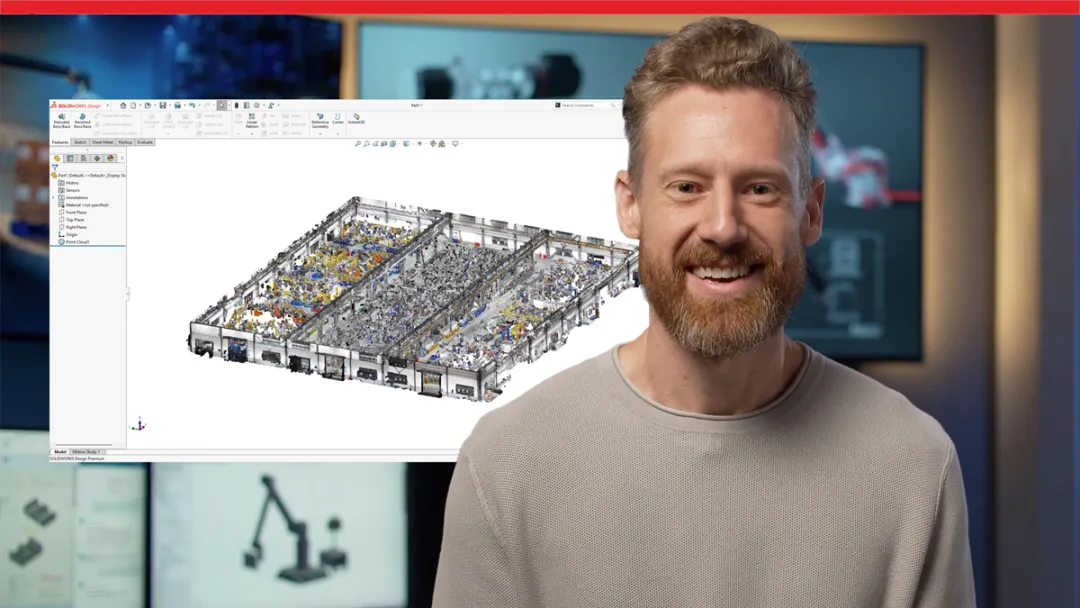Expand the Annotations tree node

click(x=54, y=198)
